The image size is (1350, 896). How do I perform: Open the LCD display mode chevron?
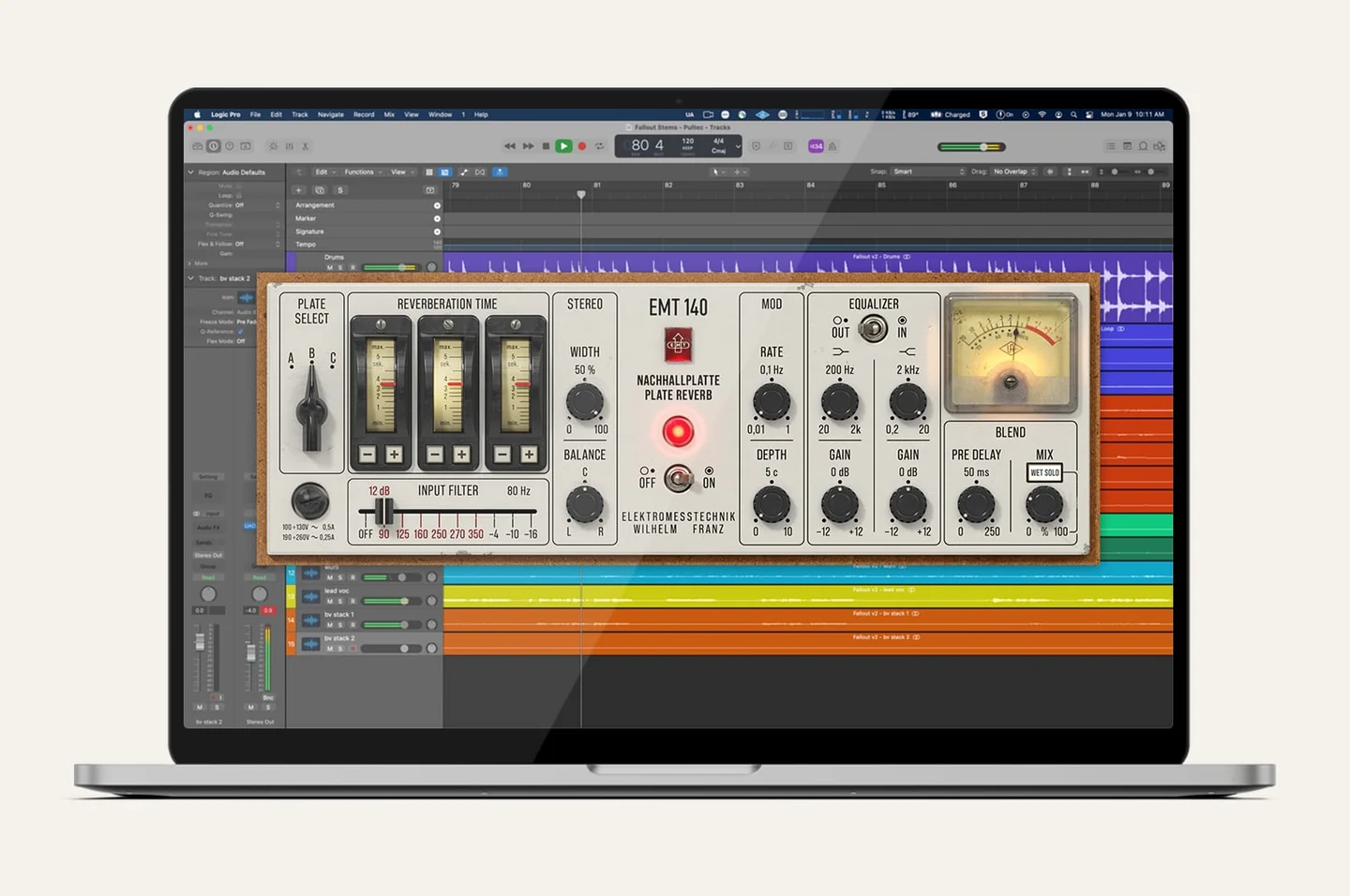tap(738, 146)
